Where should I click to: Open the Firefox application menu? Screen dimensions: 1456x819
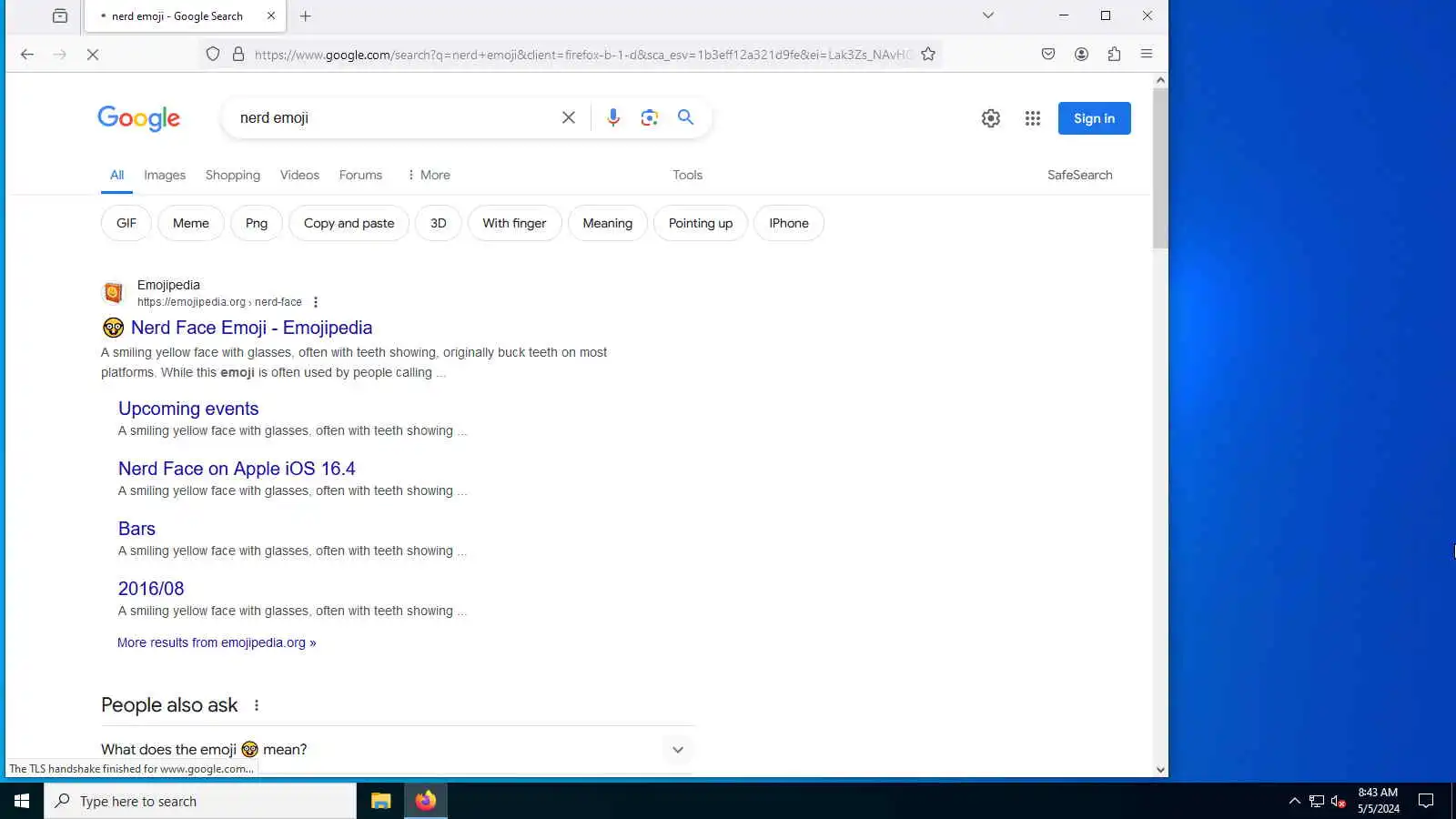[x=1147, y=55]
